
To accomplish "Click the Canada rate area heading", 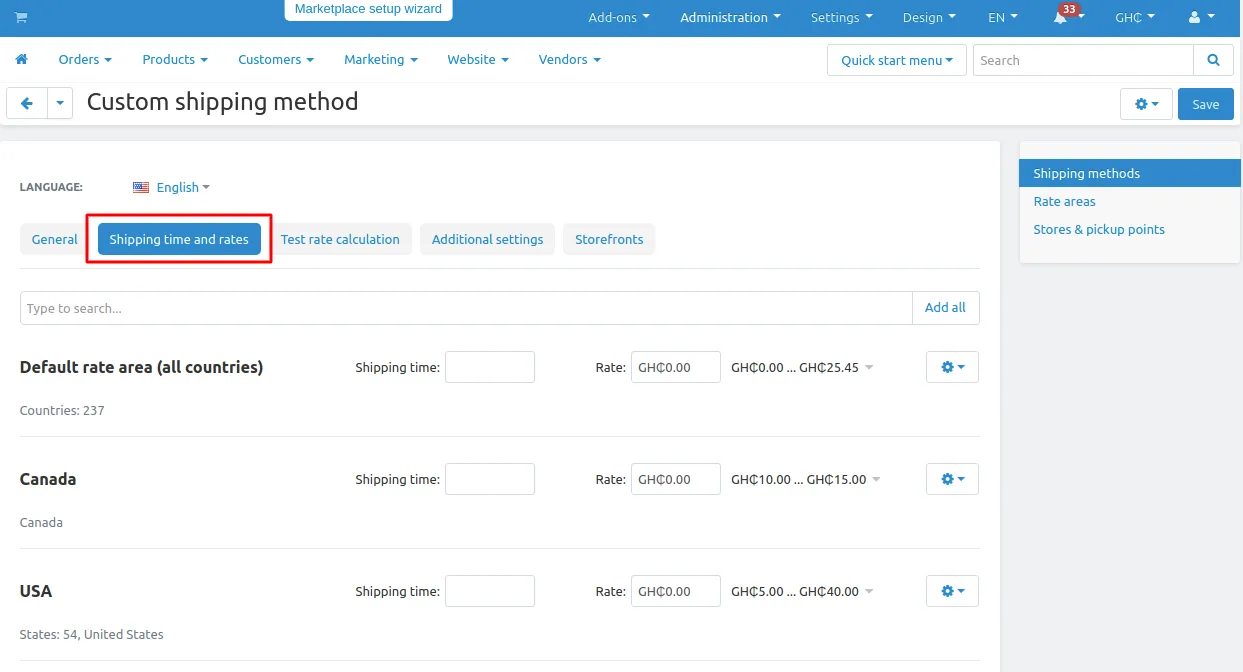I will click(x=48, y=479).
